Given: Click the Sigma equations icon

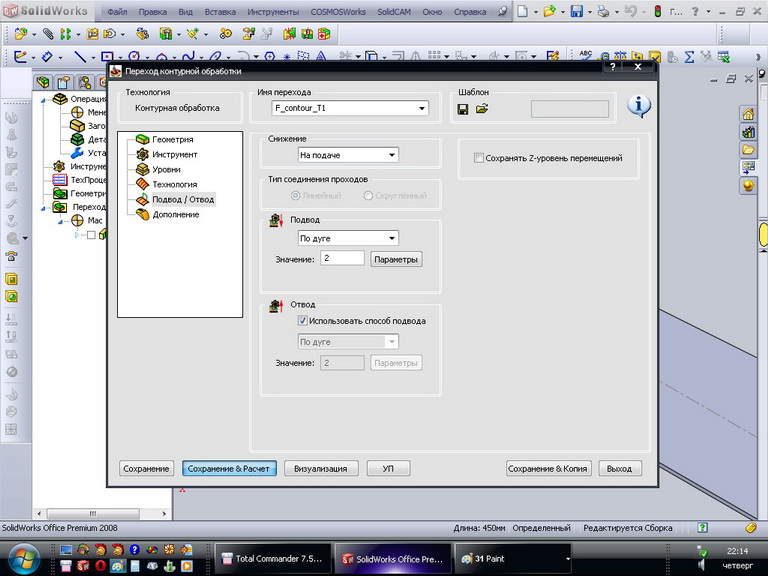Looking at the screenshot, I should [689, 57].
